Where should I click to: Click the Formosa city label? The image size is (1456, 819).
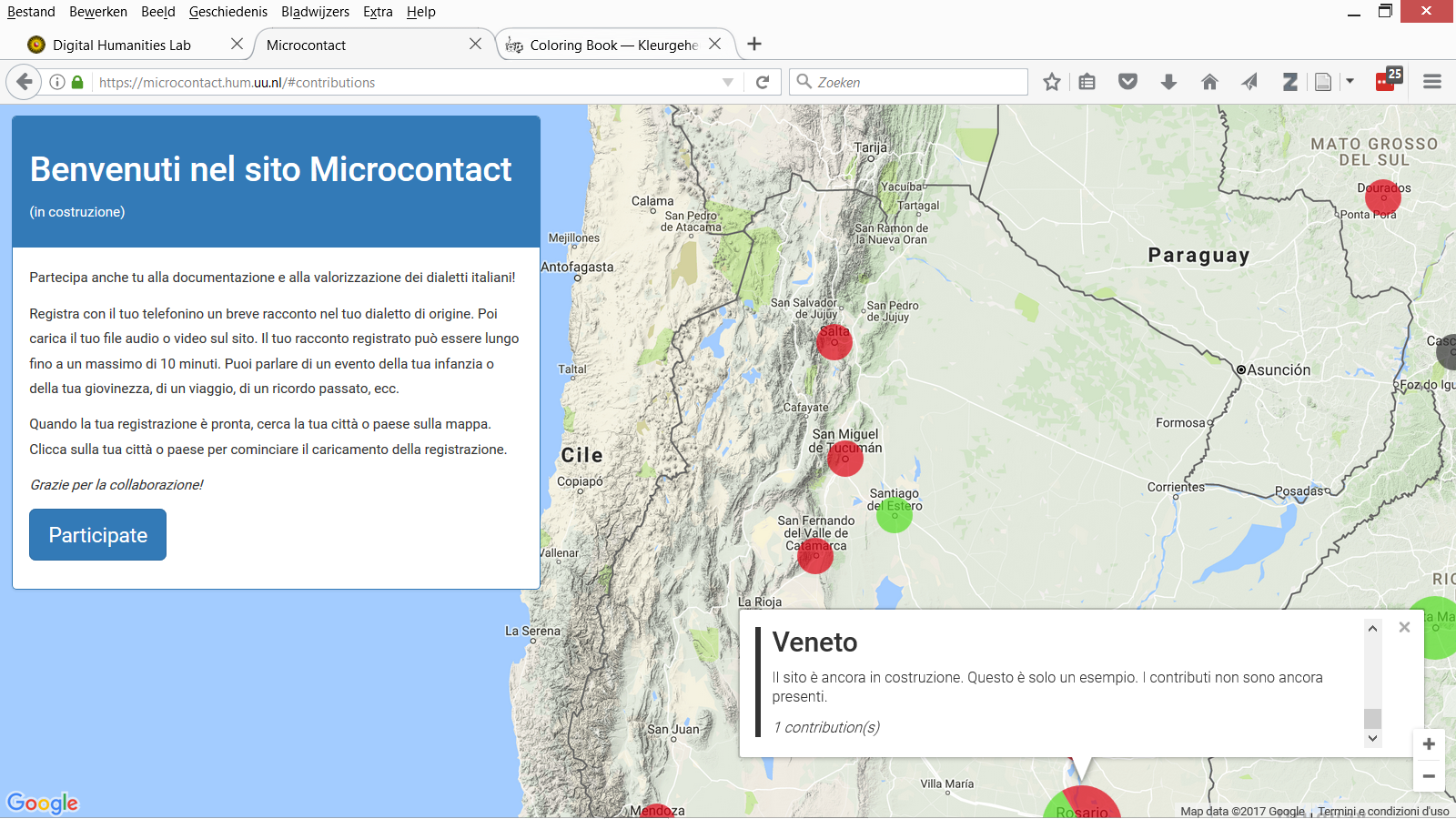pyautogui.click(x=1180, y=423)
